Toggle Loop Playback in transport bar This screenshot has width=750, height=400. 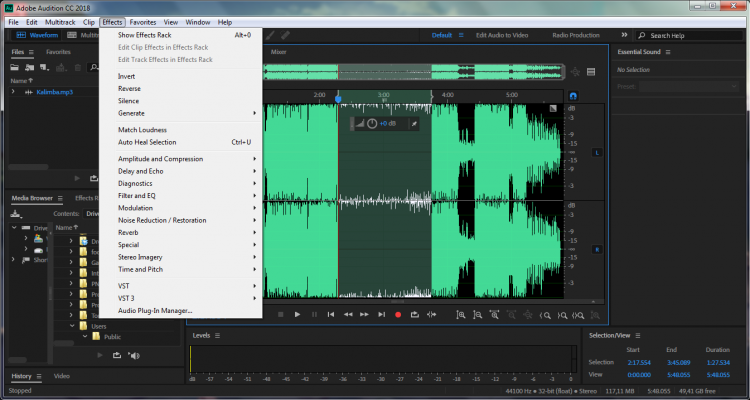[x=414, y=314]
